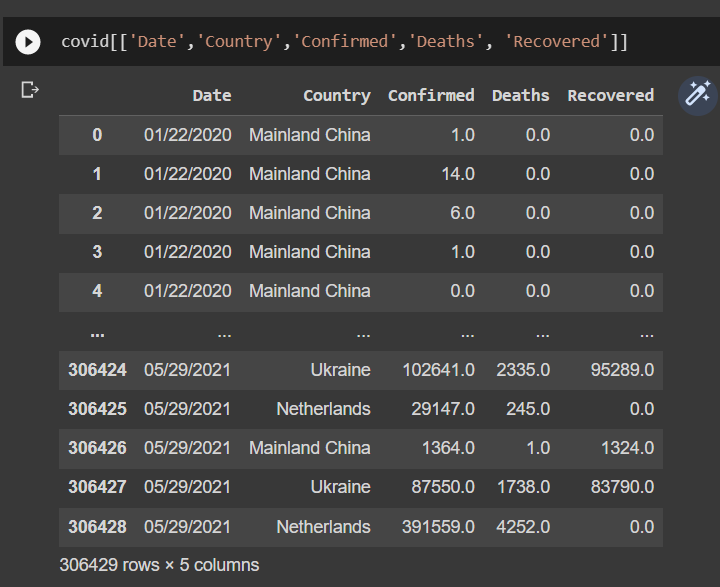Click Recovered value 83790.0
Screen dimensions: 720x587
pos(622,487)
